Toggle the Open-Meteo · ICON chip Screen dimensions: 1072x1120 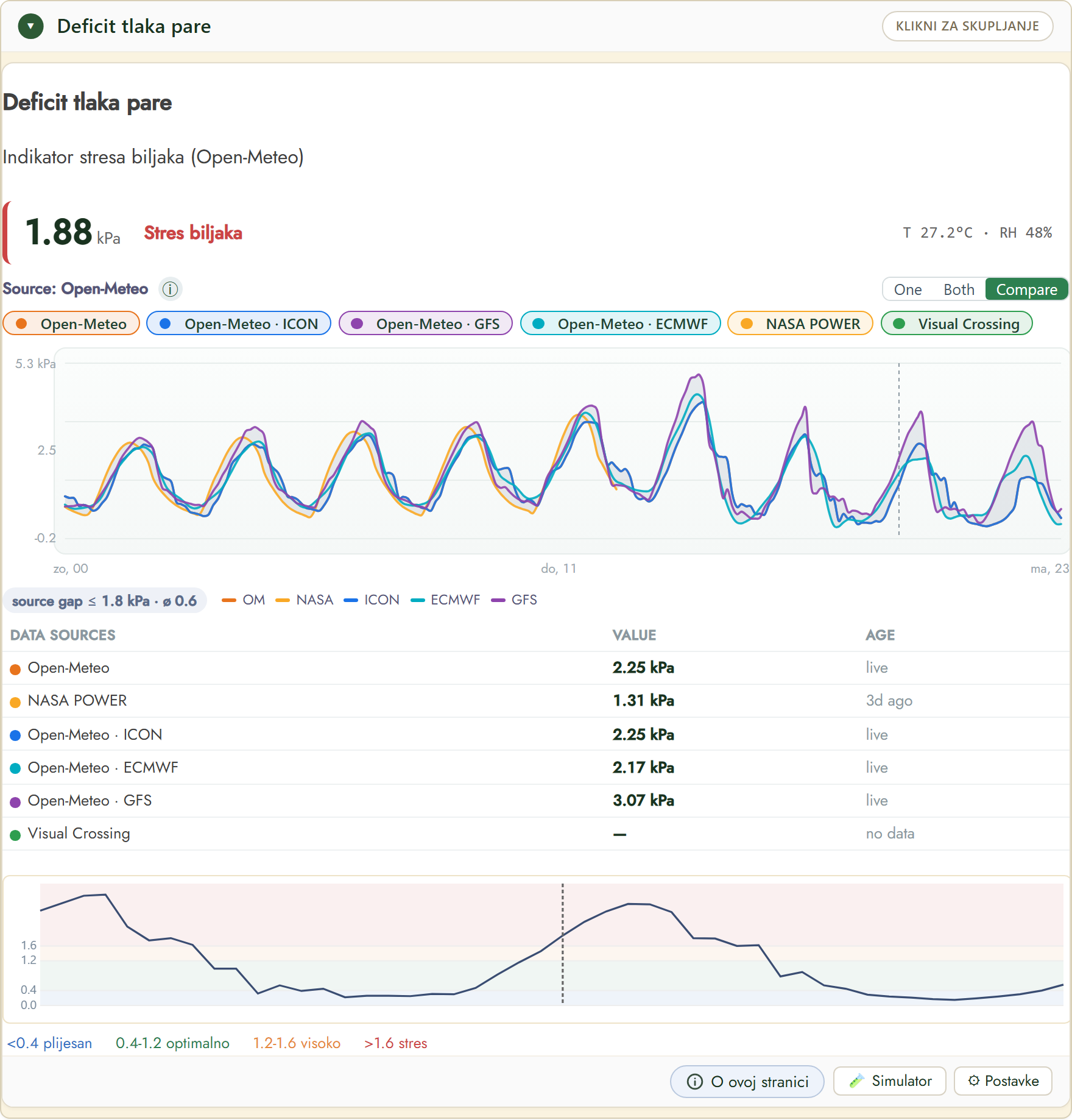click(x=239, y=324)
